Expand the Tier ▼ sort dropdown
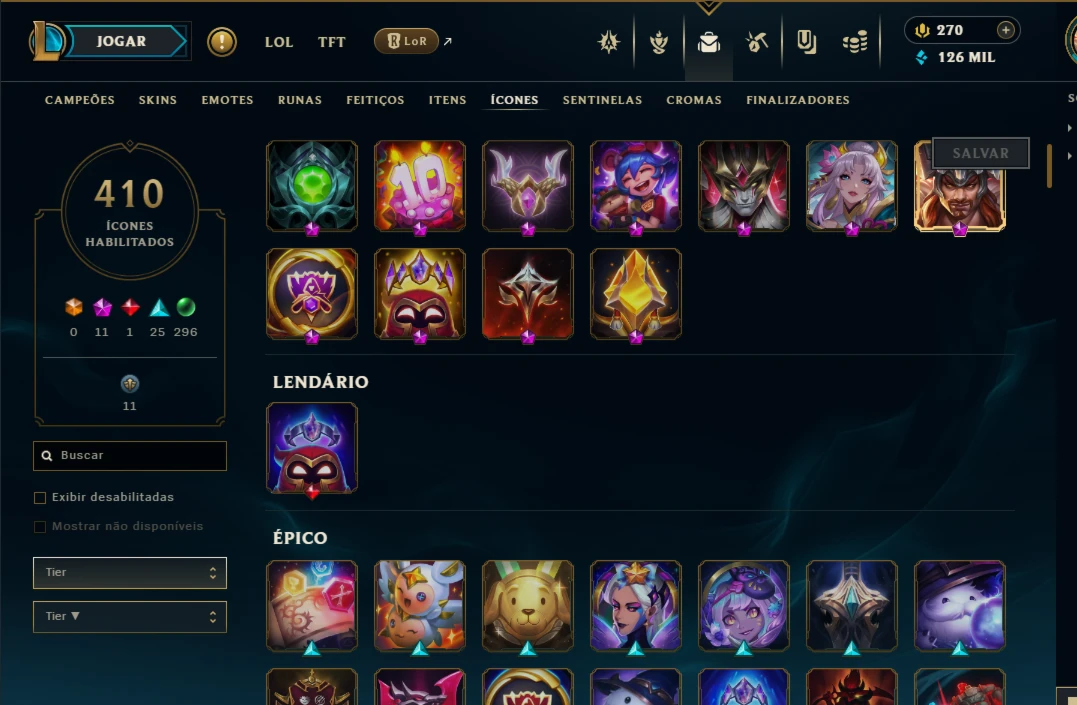 click(x=130, y=617)
